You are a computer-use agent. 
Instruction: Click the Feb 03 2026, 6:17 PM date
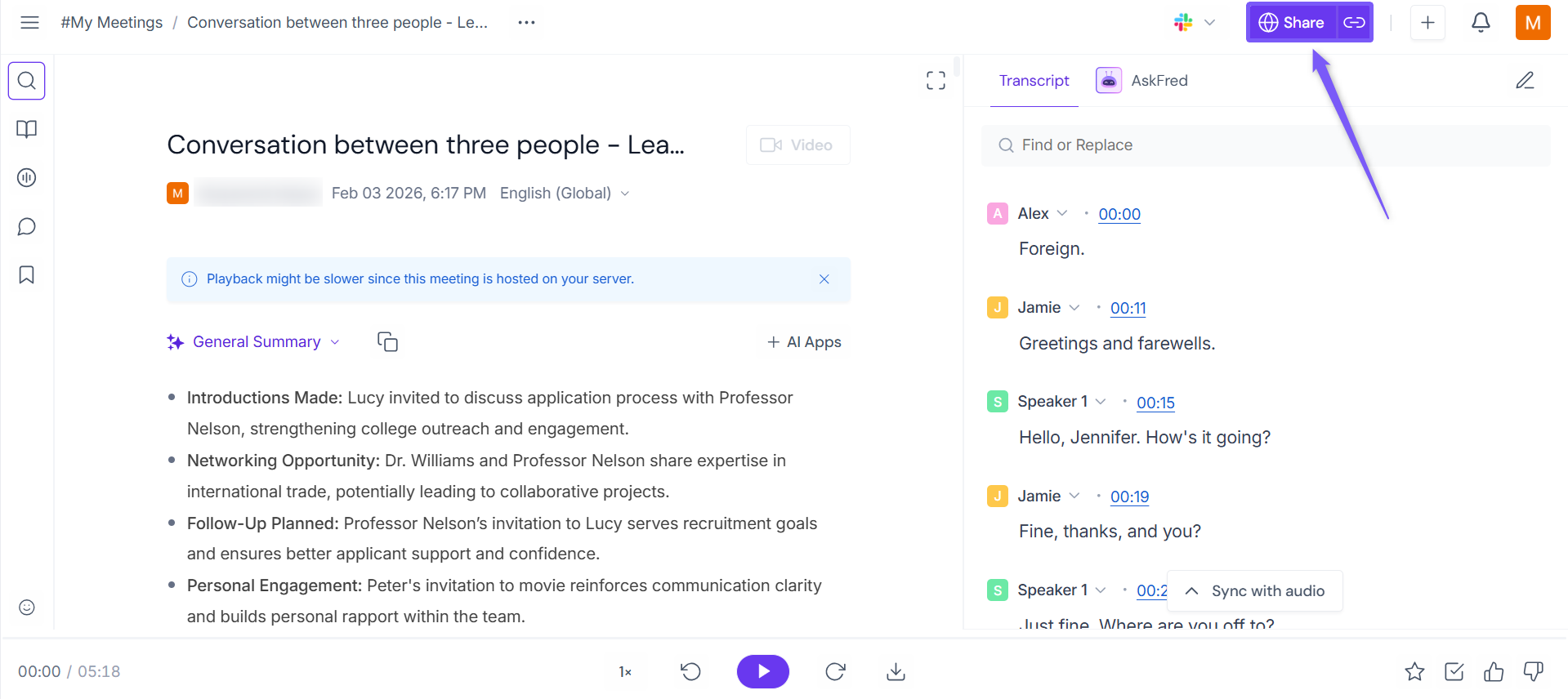(x=409, y=193)
